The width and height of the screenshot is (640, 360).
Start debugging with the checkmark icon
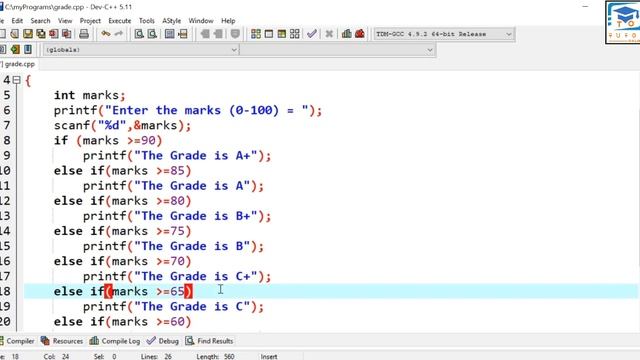pyautogui.click(x=312, y=34)
